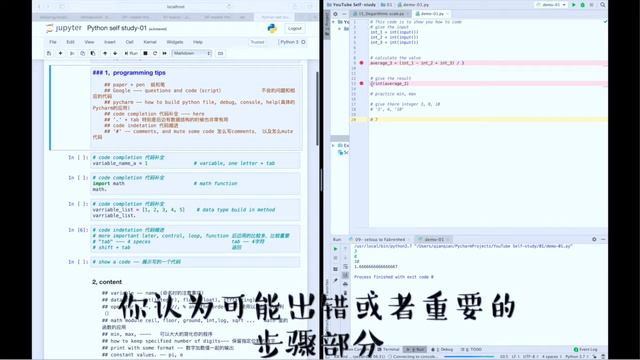Screen dimensions: 640x360
Task: Select the demo-01 tab in Run panel
Action: tap(434, 240)
